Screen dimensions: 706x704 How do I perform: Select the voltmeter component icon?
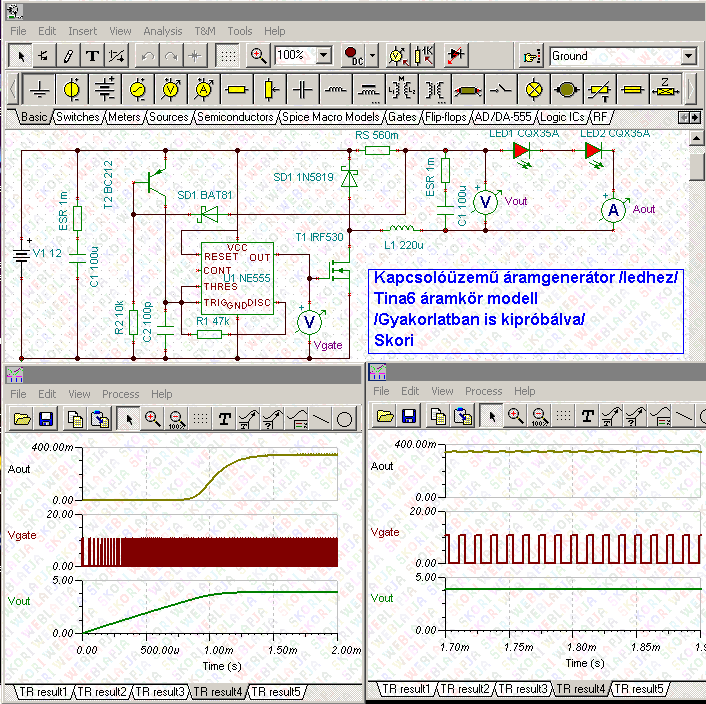point(170,90)
